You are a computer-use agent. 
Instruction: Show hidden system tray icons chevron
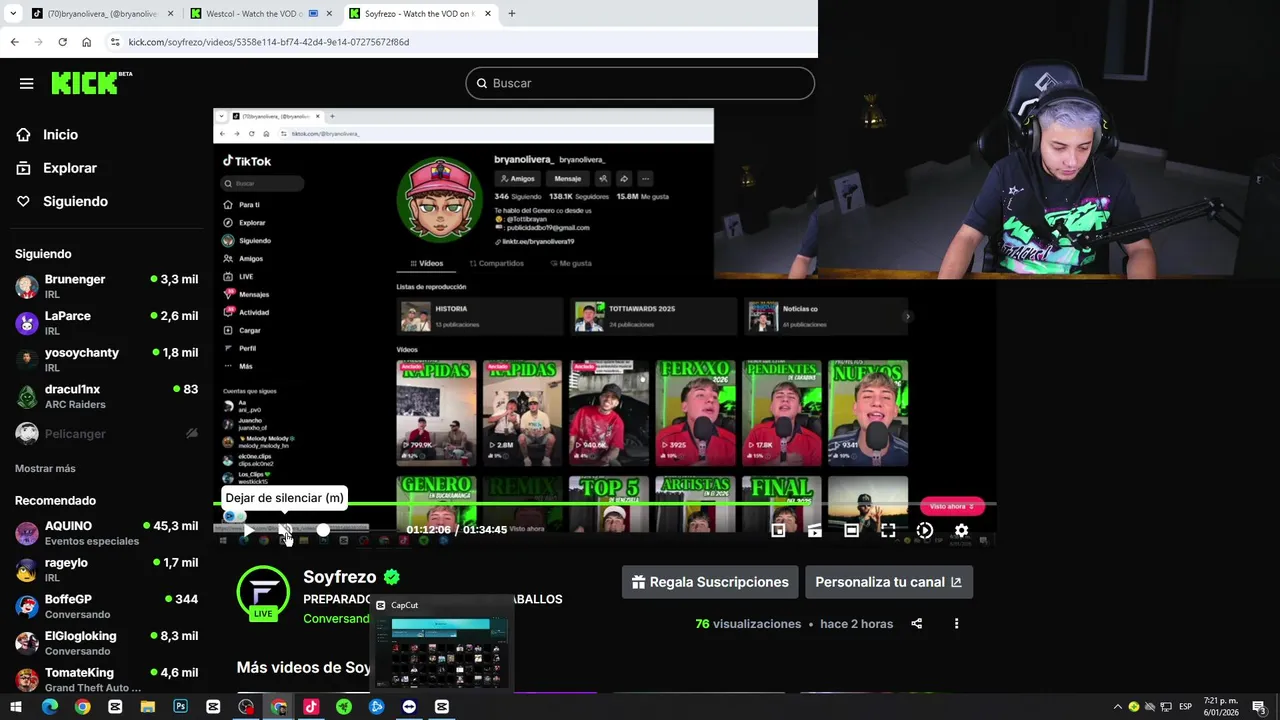(x=1118, y=707)
